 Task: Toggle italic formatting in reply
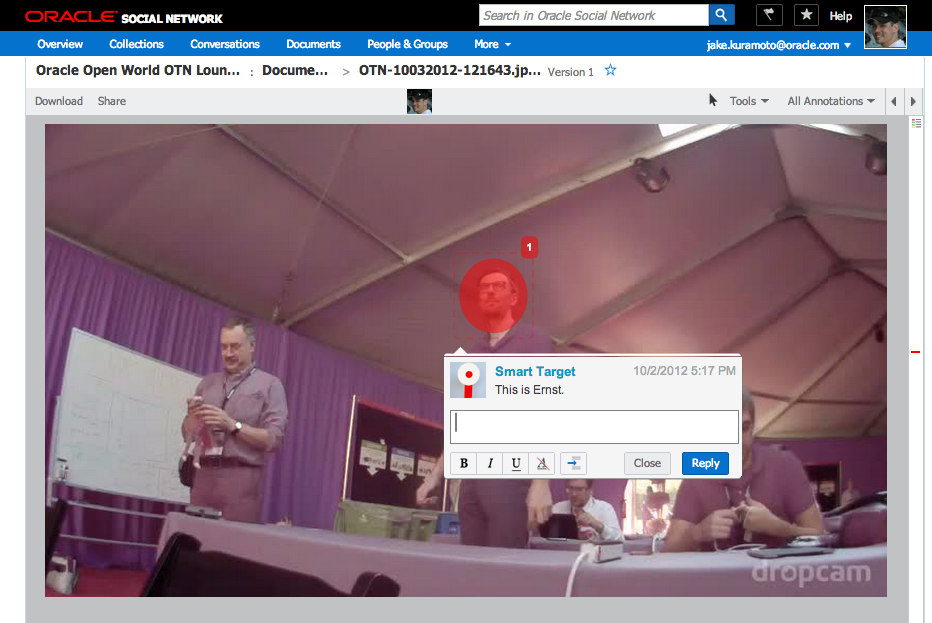pyautogui.click(x=490, y=463)
